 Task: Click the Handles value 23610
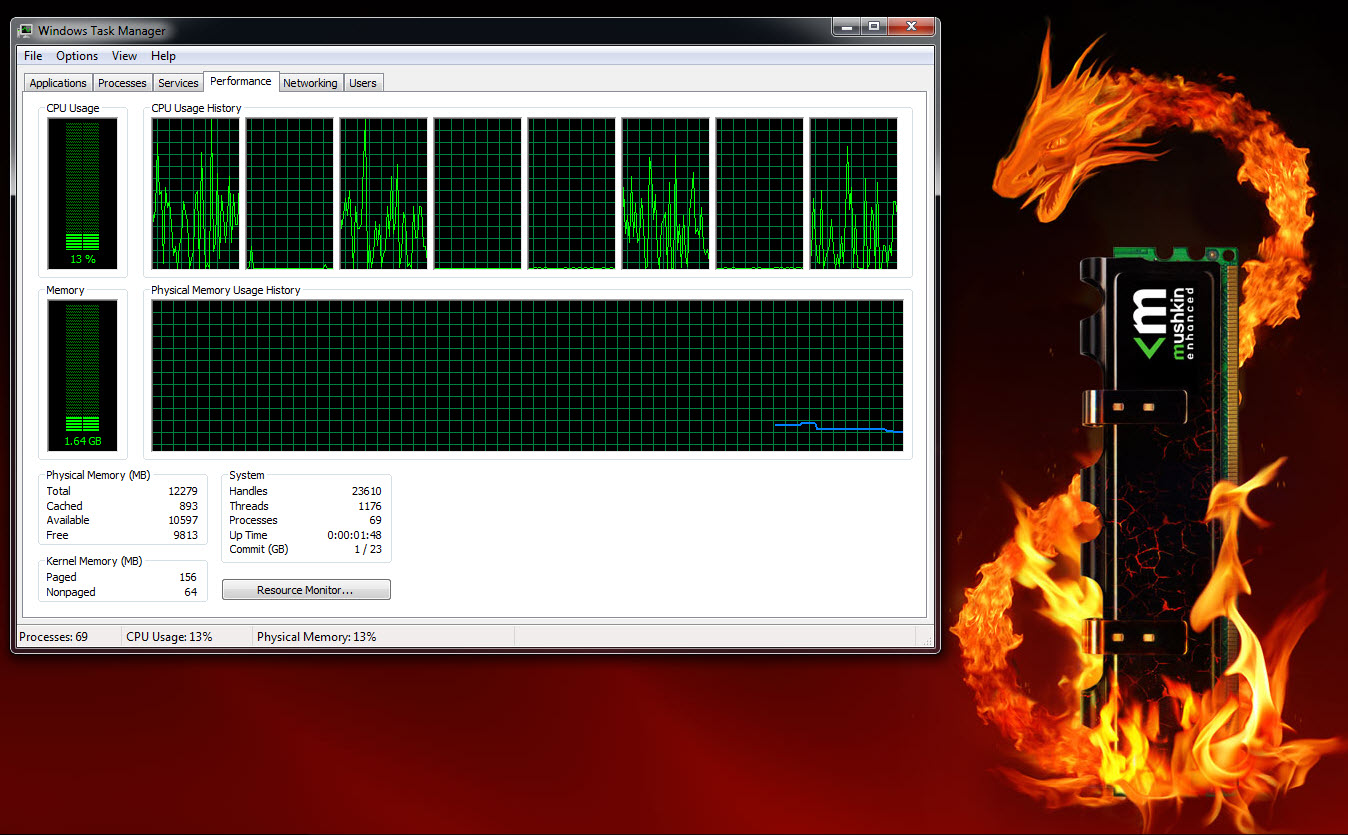[367, 491]
